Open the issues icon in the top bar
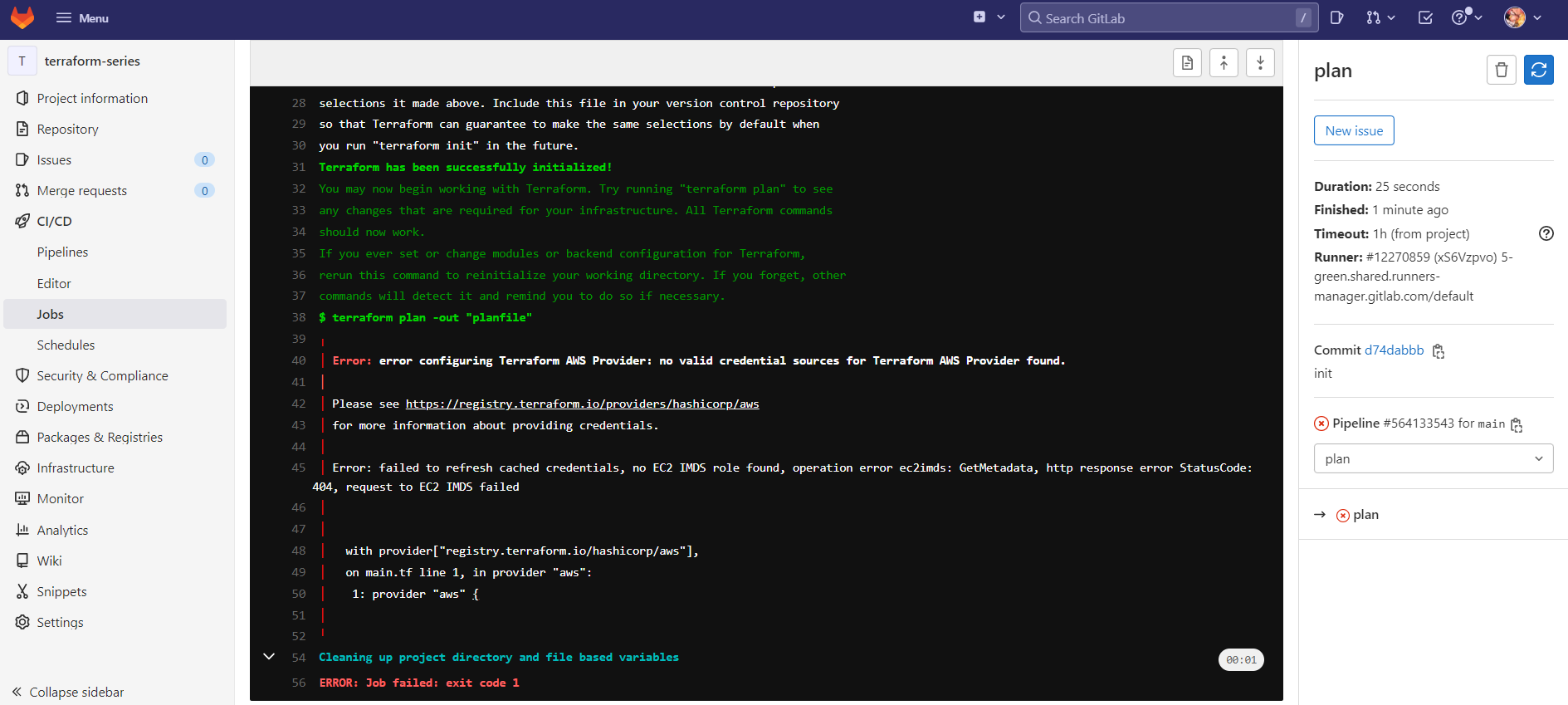 point(1336,17)
